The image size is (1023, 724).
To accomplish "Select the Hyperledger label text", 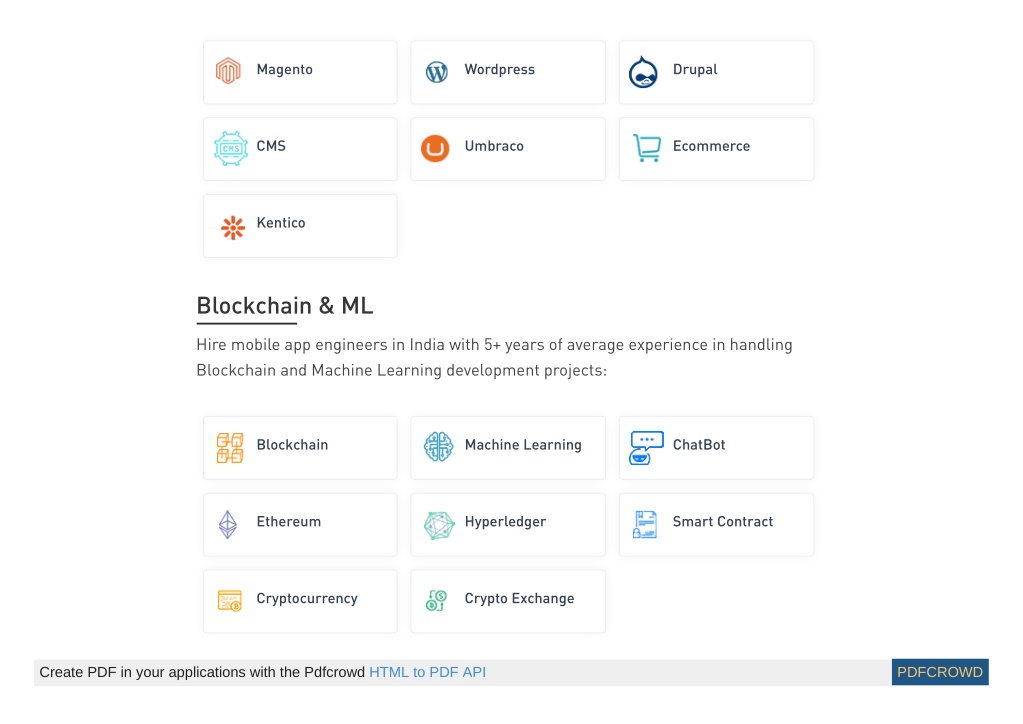I will tap(505, 522).
